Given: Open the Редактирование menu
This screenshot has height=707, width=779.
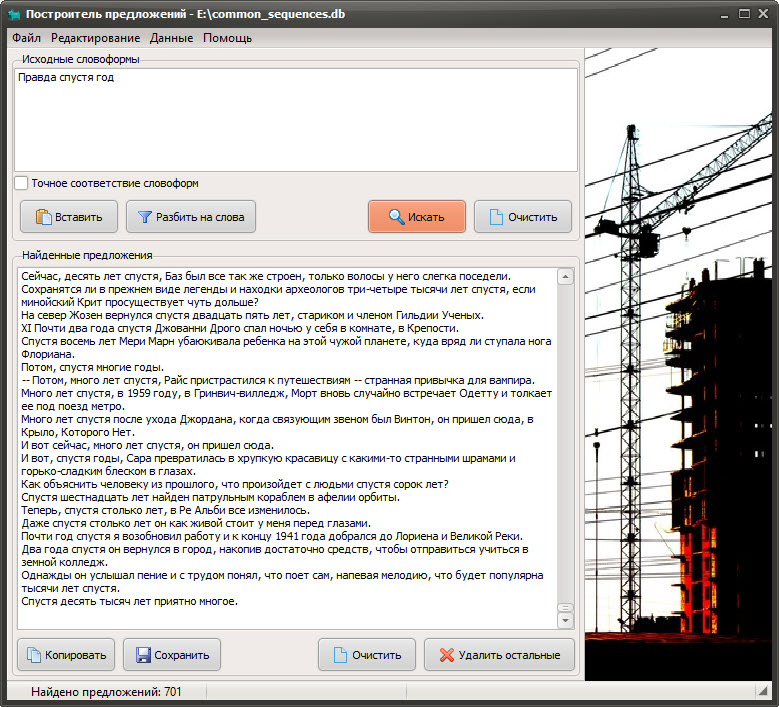Looking at the screenshot, I should pos(95,38).
